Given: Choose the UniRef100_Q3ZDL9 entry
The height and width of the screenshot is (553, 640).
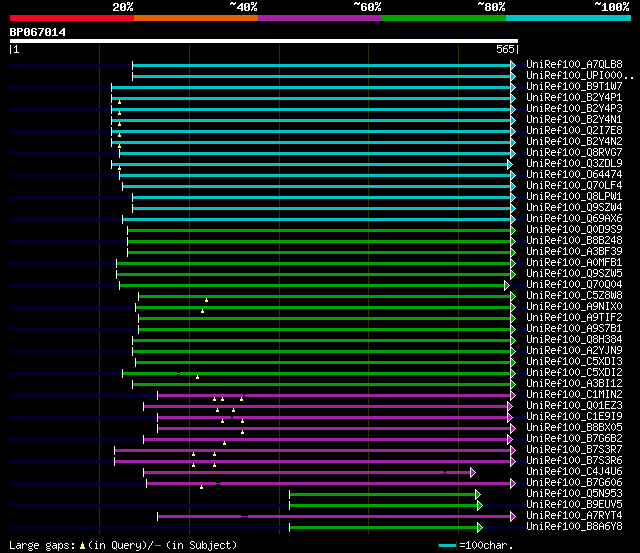Looking at the screenshot, I should click(574, 164).
